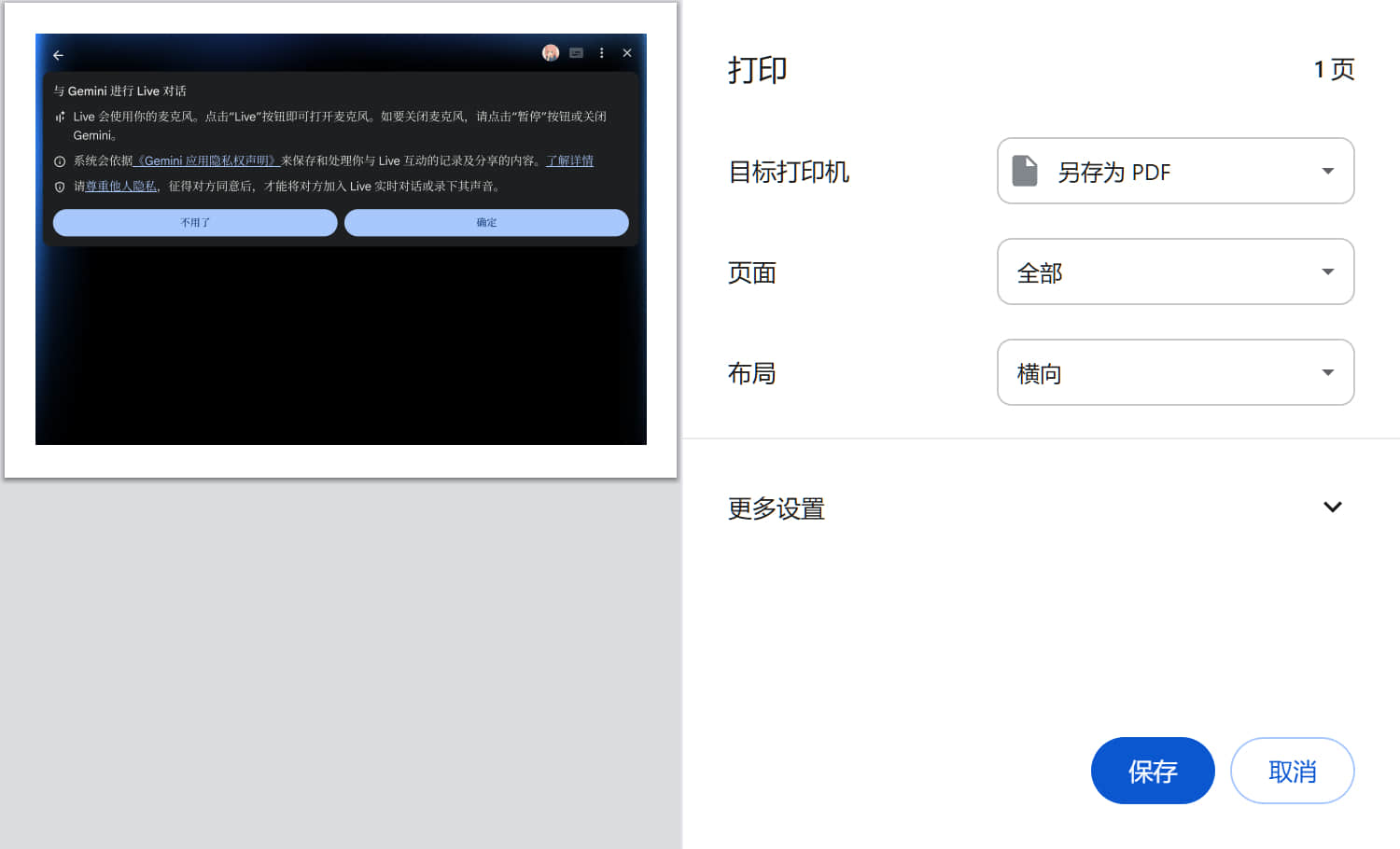The width and height of the screenshot is (1400, 849).
Task: Open the 《Gemini 应用隐私权声明》 link
Action: pos(207,160)
